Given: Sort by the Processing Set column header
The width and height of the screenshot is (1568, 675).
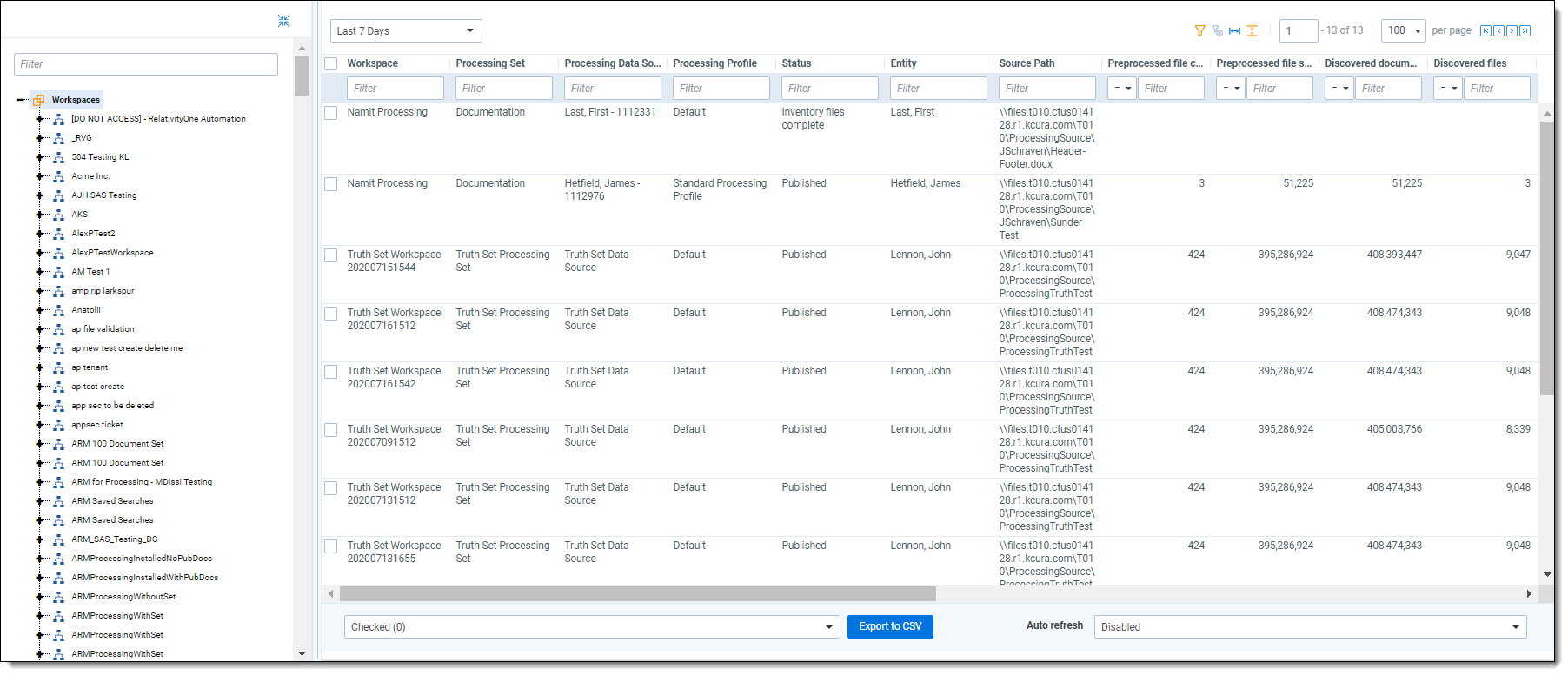Looking at the screenshot, I should coord(490,63).
